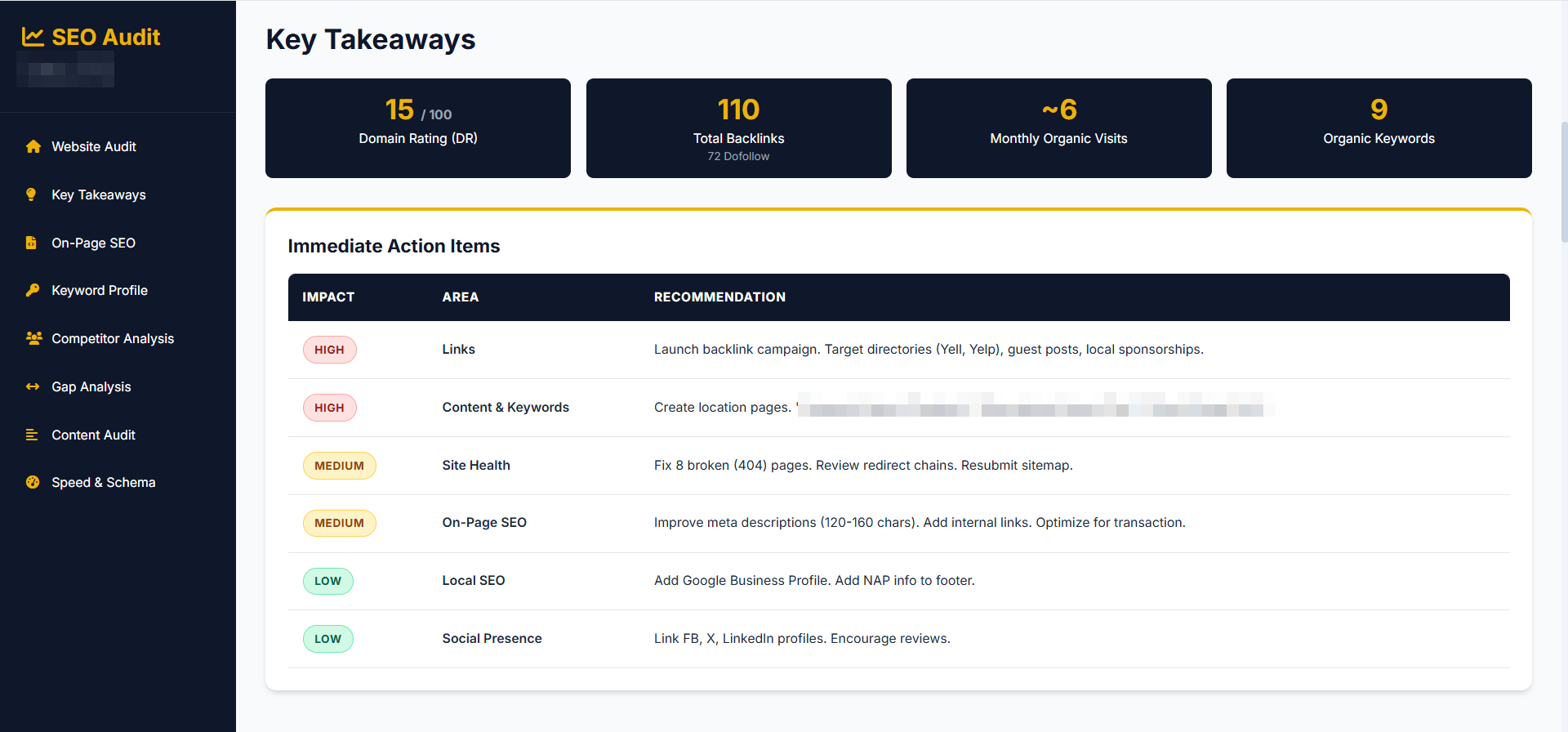The height and width of the screenshot is (732, 1568).
Task: Click the Immediate Action Items heading
Action: pyautogui.click(x=394, y=246)
